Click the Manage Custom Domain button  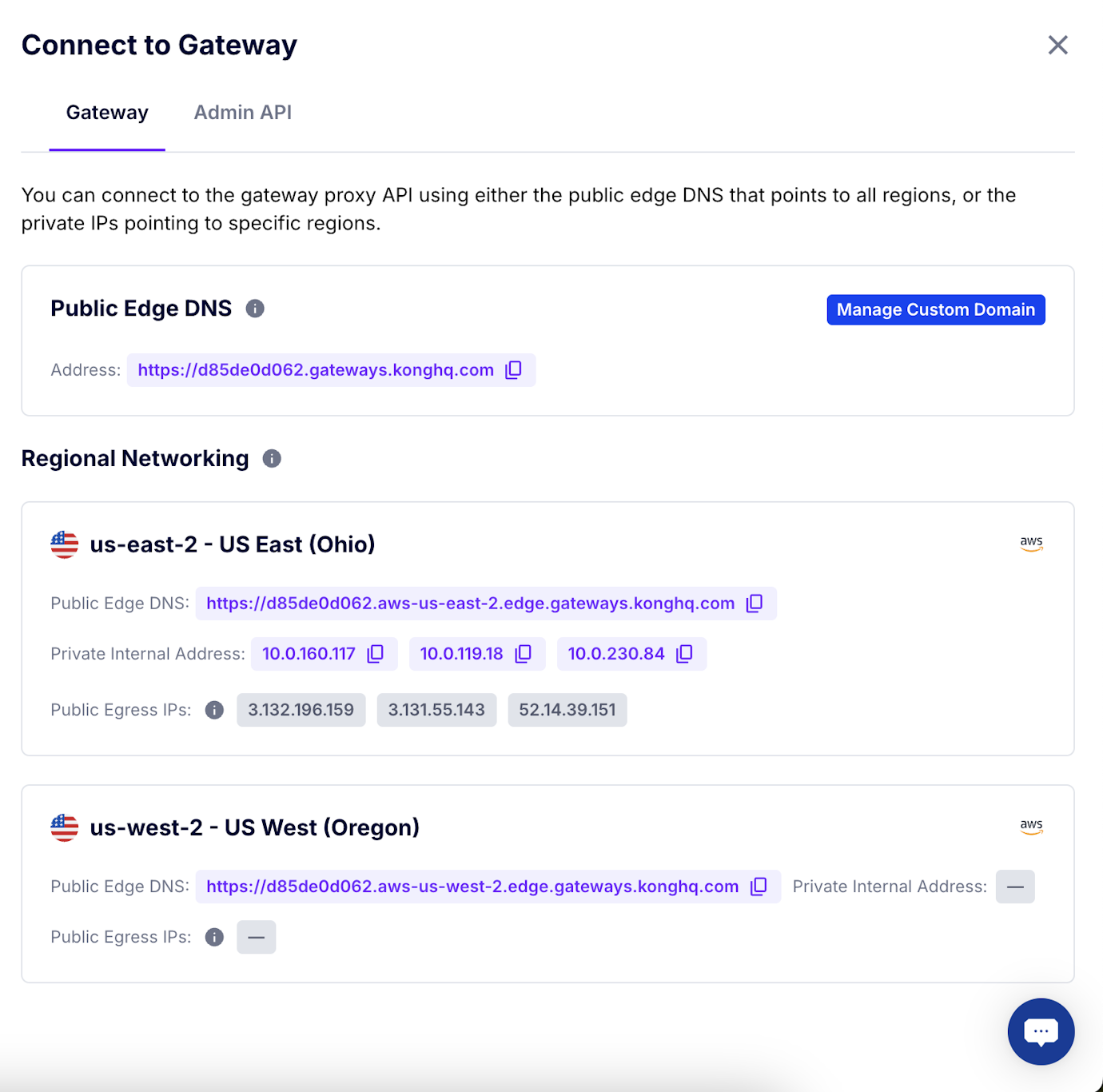[935, 309]
